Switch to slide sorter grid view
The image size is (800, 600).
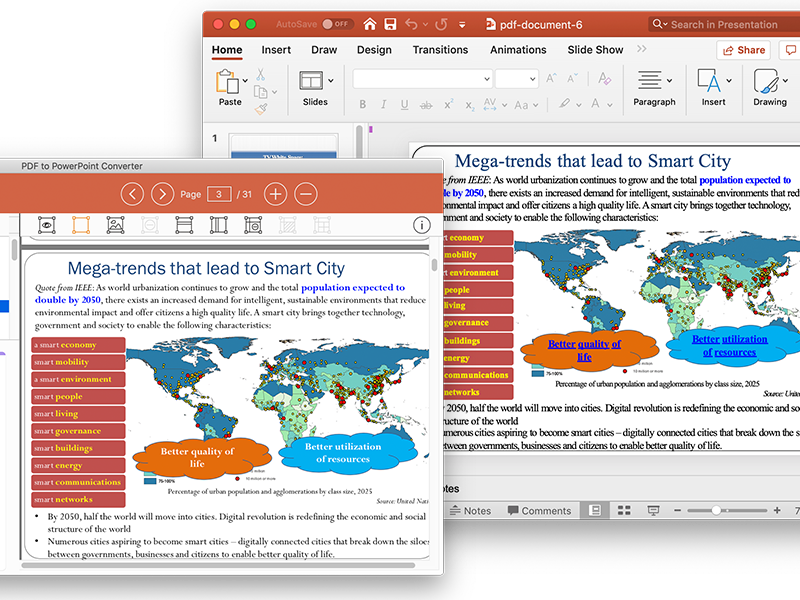click(624, 510)
